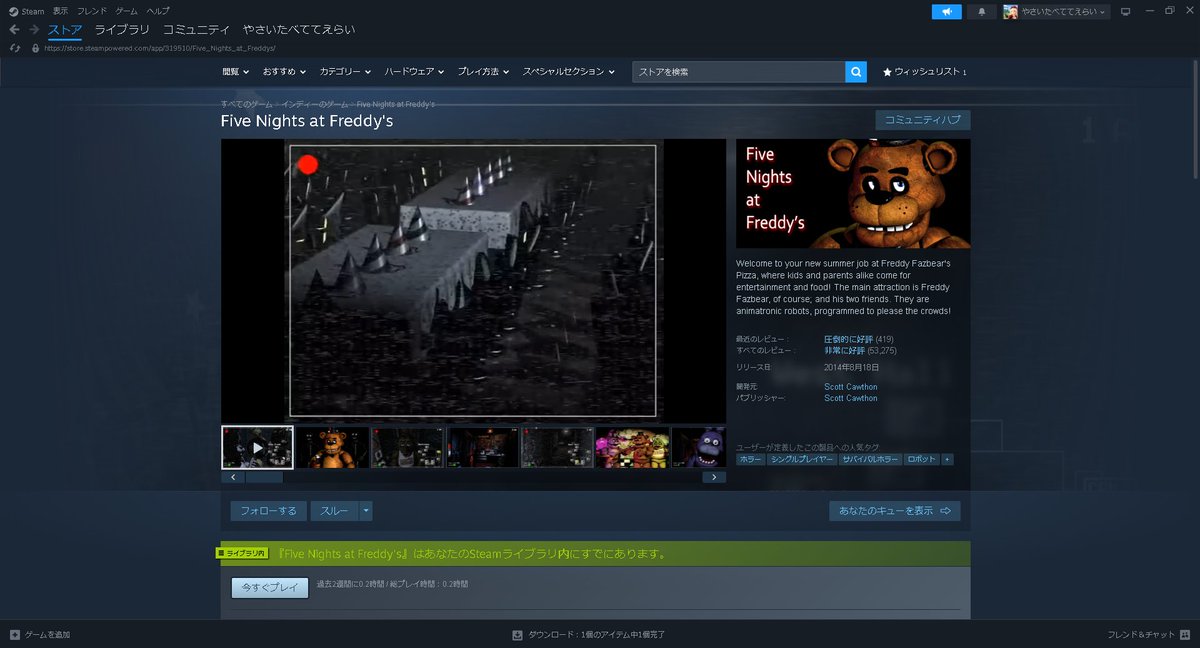The width and height of the screenshot is (1200, 648).
Task: Switch to Big Picture mode with the monitor icon
Action: 1125,11
